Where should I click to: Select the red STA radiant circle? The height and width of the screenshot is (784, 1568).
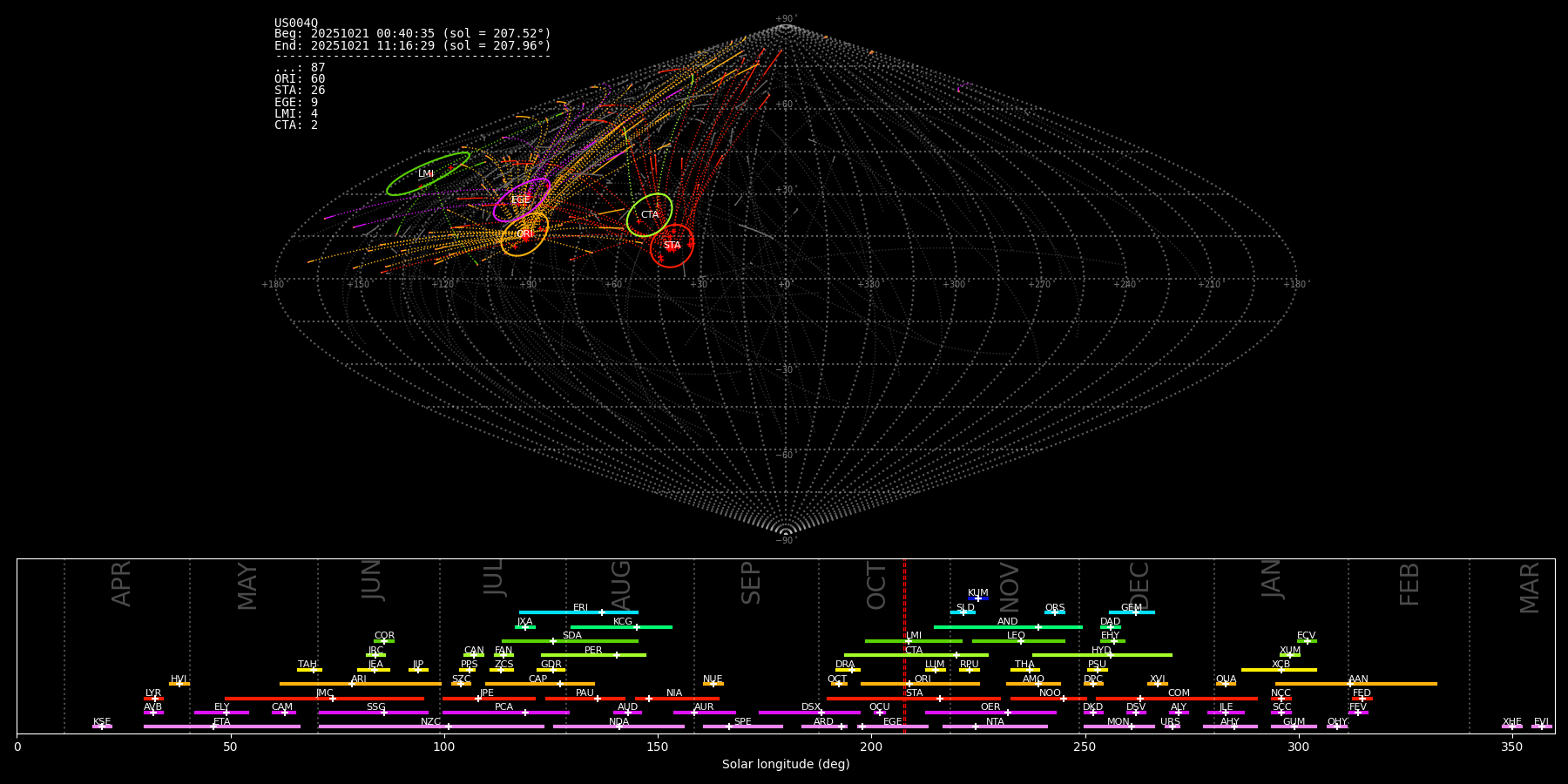[672, 246]
